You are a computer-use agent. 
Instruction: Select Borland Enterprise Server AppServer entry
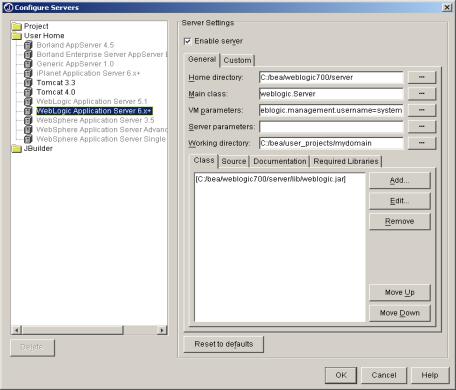click(x=101, y=54)
